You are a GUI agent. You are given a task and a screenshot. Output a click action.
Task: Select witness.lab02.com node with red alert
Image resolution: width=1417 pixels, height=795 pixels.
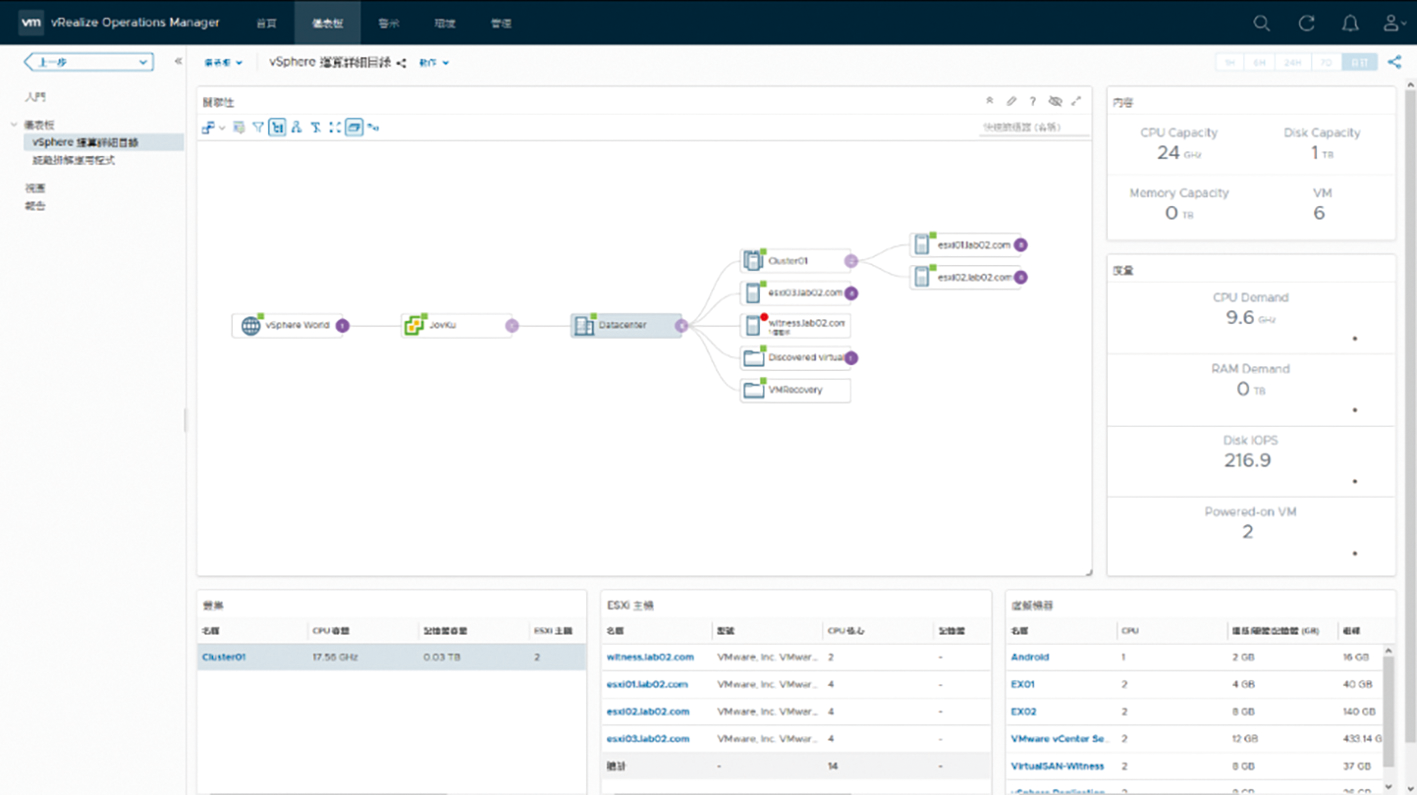pyautogui.click(x=795, y=325)
